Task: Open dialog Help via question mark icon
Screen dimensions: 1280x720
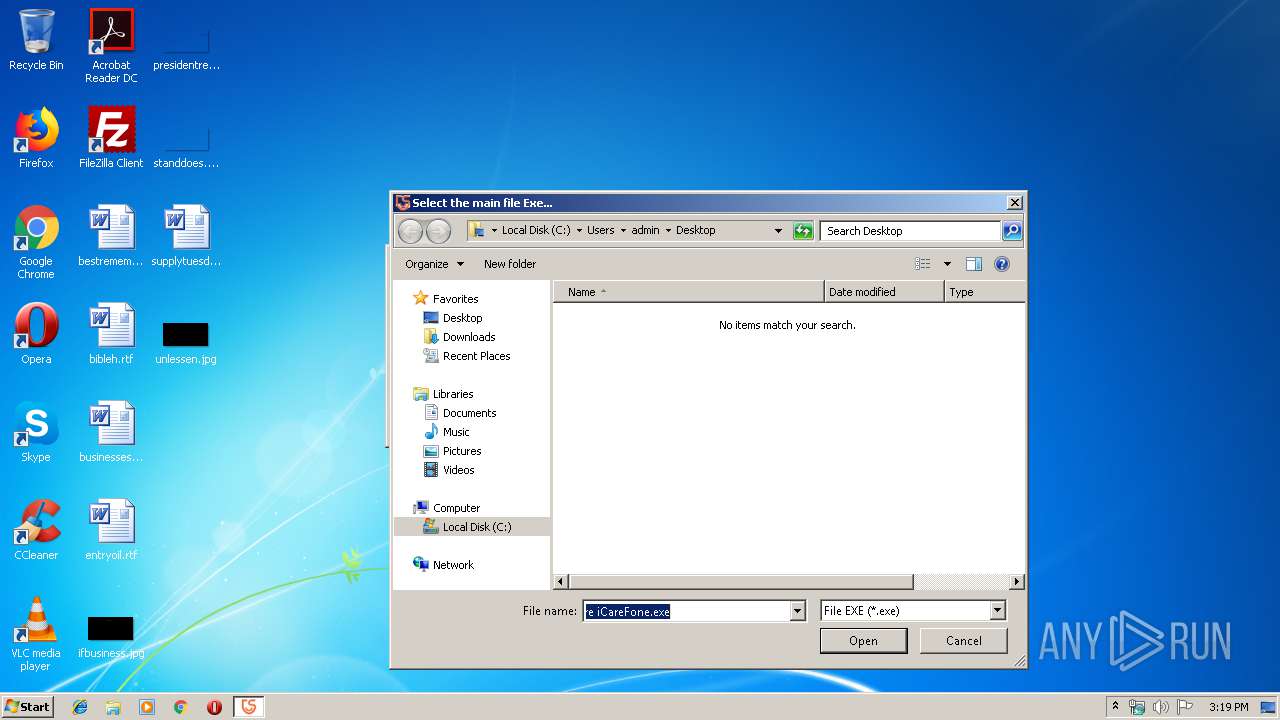Action: (x=1002, y=264)
